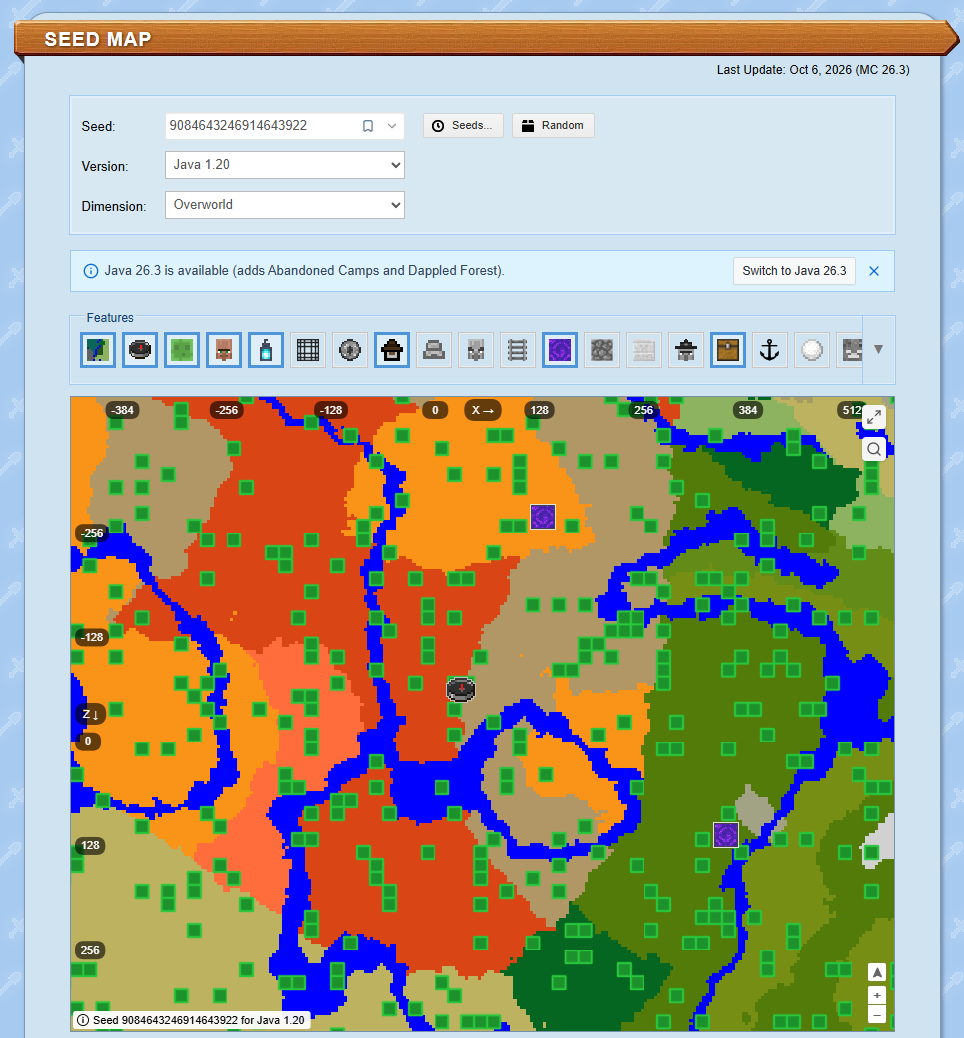
Task: Enable the faded white brick feature
Action: click(x=644, y=350)
